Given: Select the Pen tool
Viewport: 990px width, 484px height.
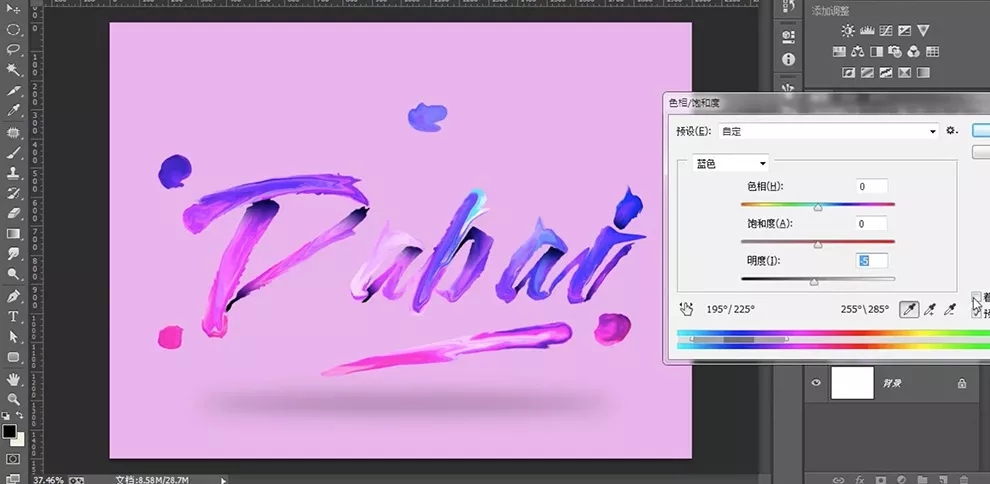Looking at the screenshot, I should pos(13,296).
